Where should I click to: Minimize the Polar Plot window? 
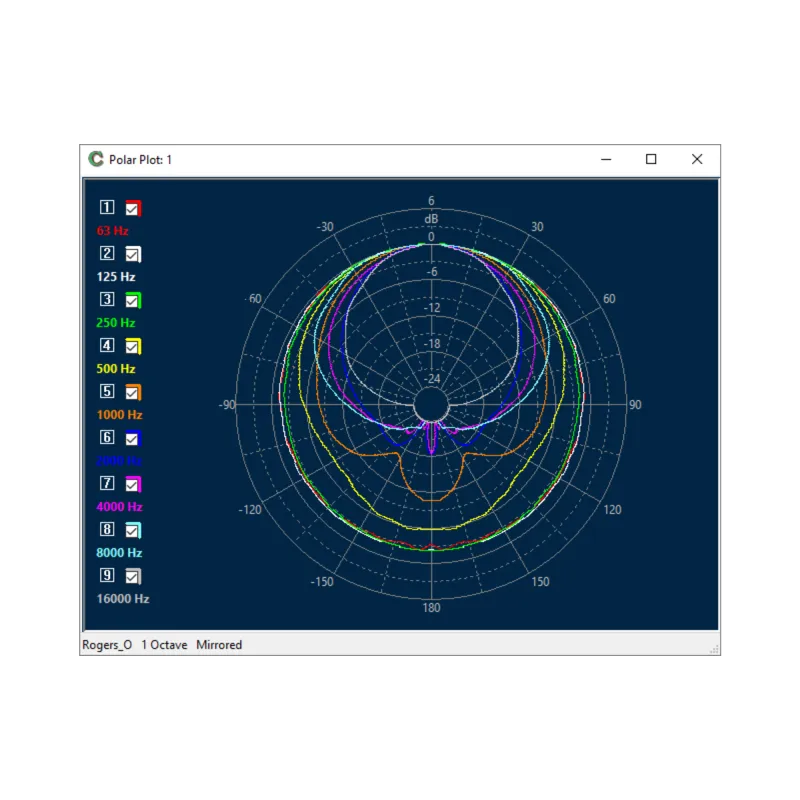point(606,159)
